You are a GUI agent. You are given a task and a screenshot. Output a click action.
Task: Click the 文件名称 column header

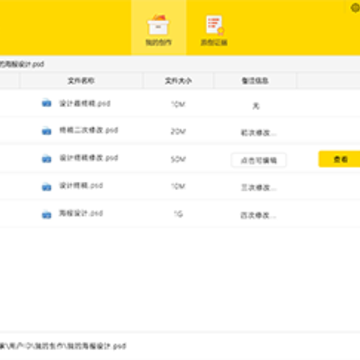(81, 81)
